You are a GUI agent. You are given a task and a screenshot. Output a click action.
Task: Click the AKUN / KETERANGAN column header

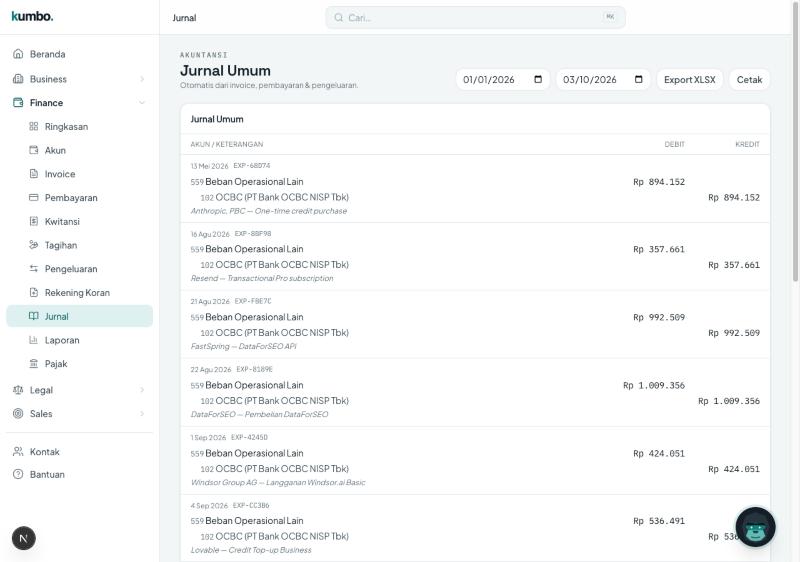point(227,144)
